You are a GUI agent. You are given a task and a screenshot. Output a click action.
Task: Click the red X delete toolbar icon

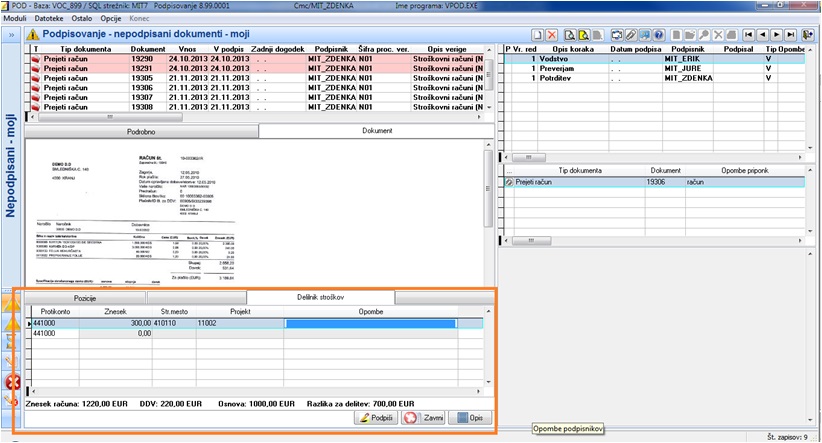point(551,35)
